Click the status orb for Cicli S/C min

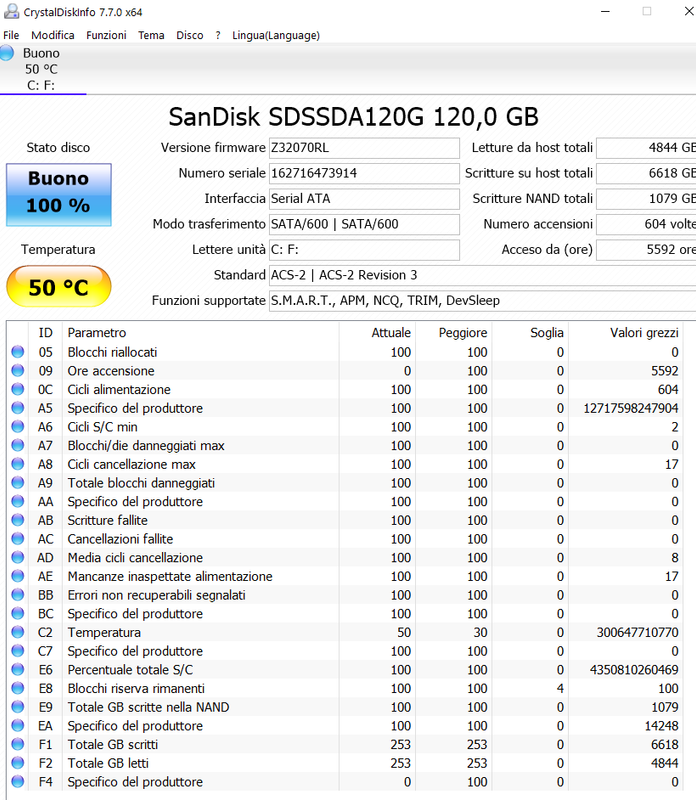(x=18, y=427)
